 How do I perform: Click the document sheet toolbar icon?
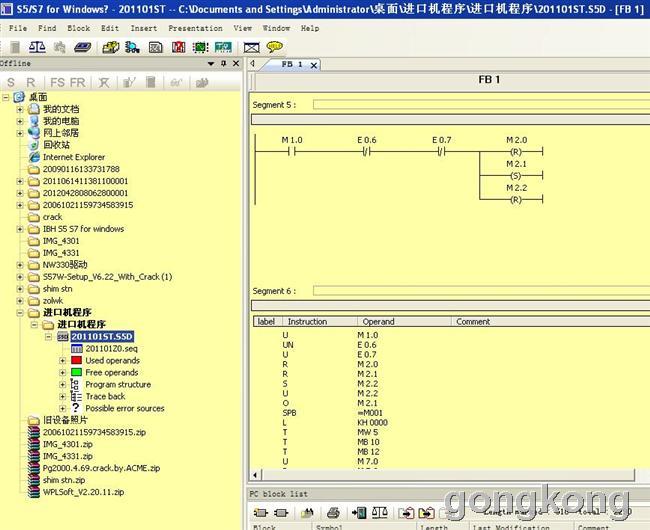(x=155, y=47)
